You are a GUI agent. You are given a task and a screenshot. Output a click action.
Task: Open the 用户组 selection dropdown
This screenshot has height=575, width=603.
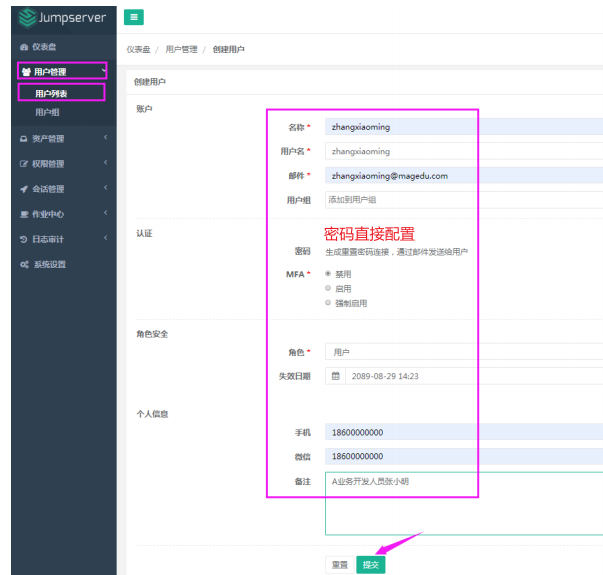pyautogui.click(x=464, y=200)
